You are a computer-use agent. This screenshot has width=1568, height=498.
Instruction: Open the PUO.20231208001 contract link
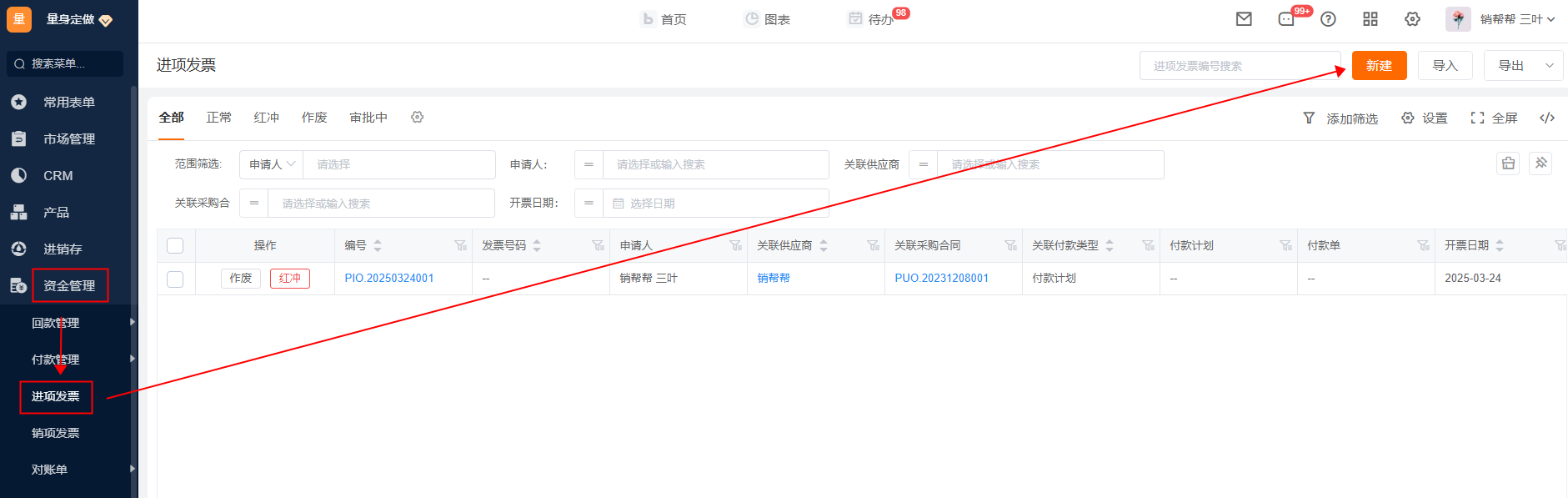942,279
